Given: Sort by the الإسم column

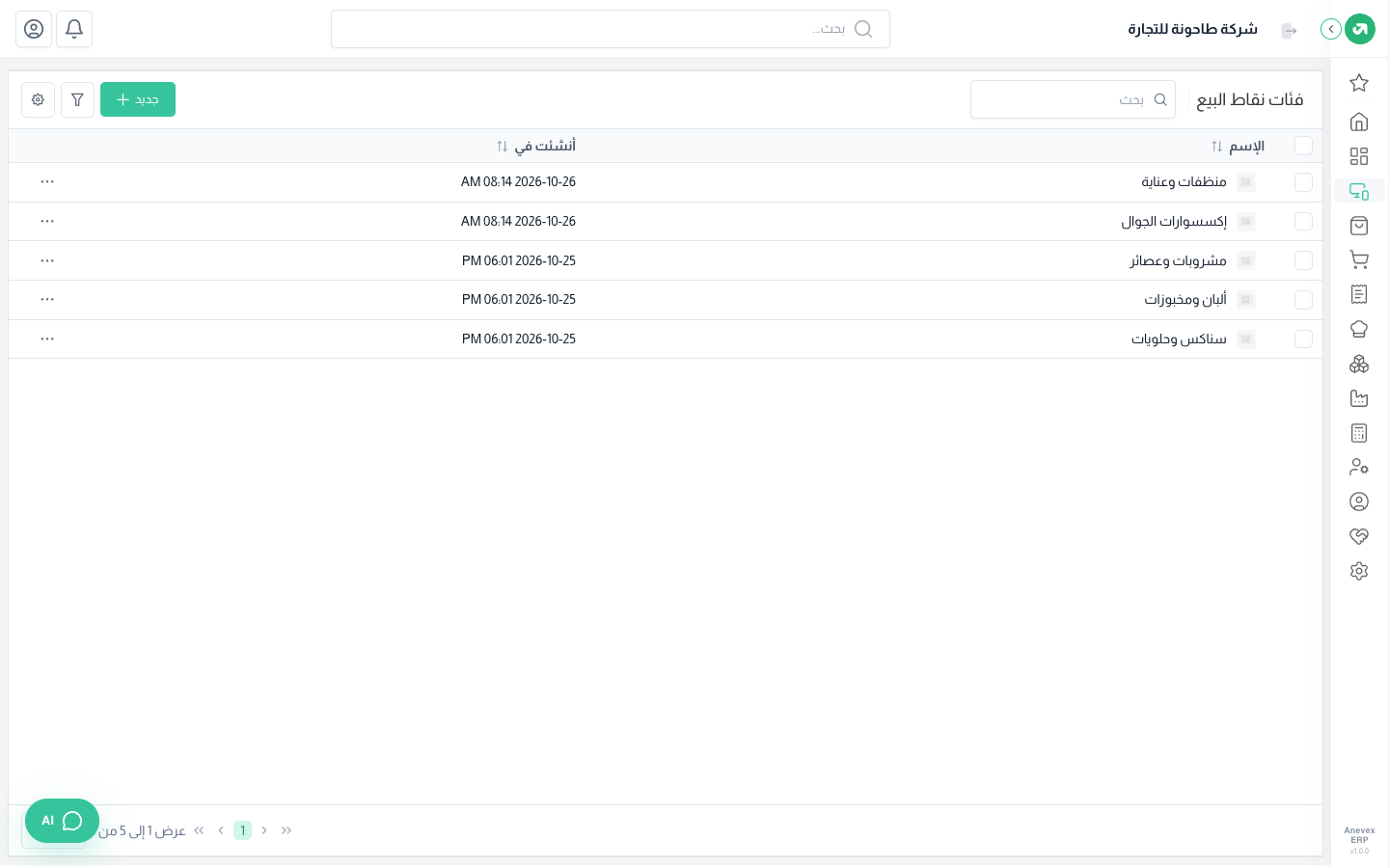Looking at the screenshot, I should (x=1238, y=146).
